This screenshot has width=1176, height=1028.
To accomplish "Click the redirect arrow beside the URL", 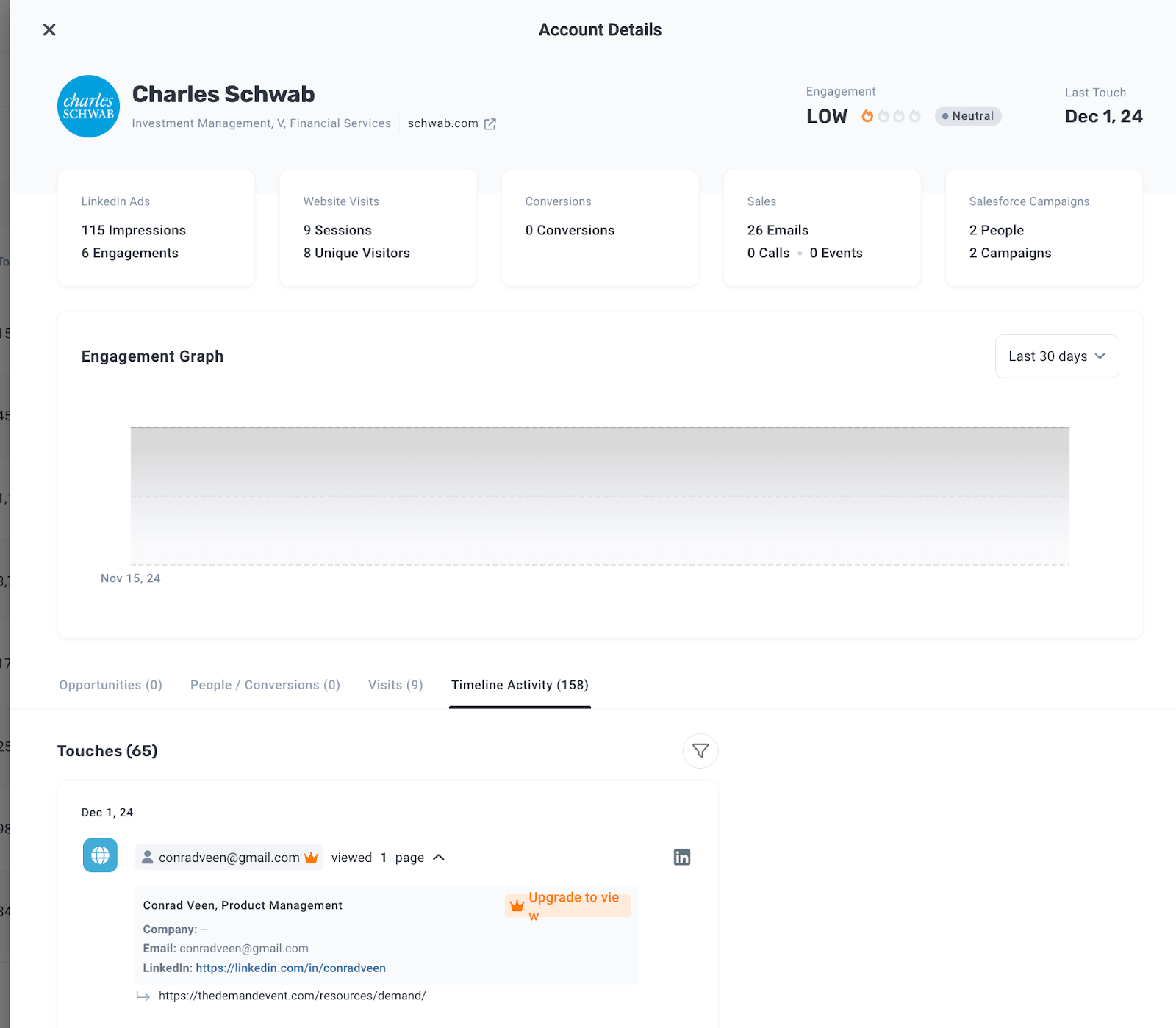I will [143, 996].
